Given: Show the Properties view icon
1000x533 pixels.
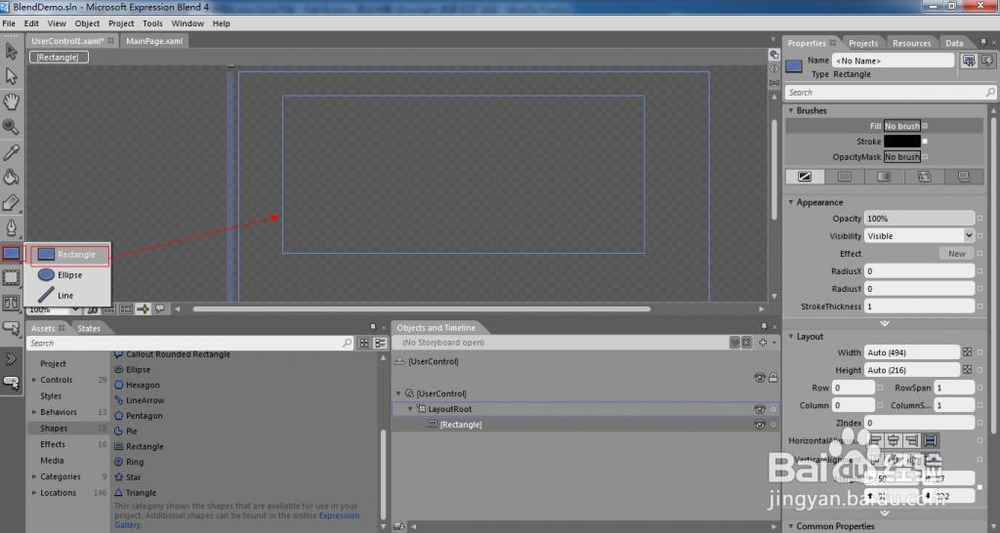Looking at the screenshot, I should pos(968,61).
